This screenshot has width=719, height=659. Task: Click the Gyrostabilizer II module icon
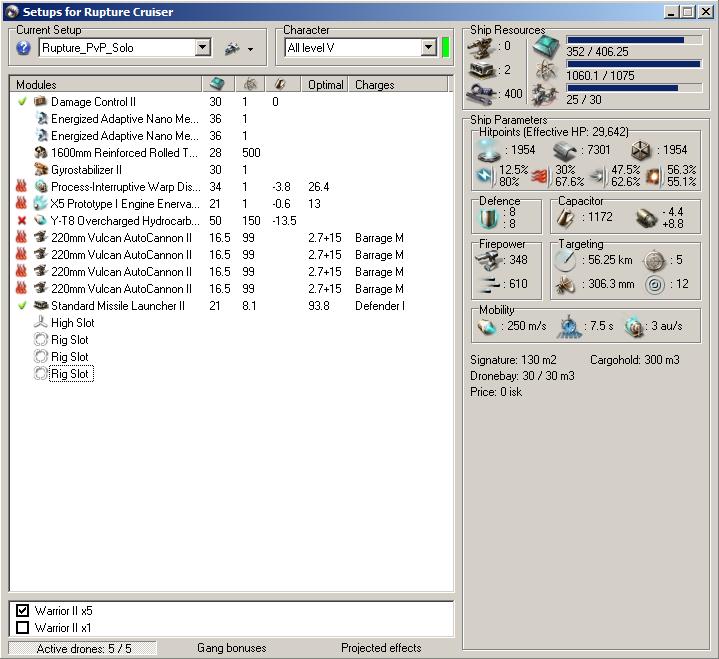click(x=41, y=169)
